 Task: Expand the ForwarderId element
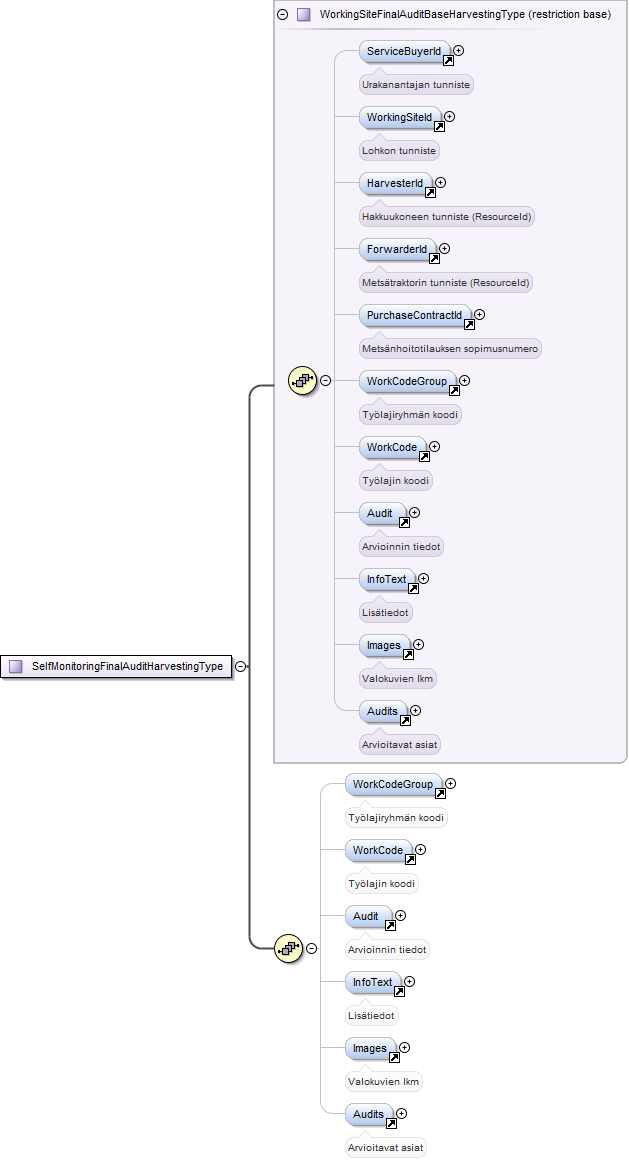445,248
